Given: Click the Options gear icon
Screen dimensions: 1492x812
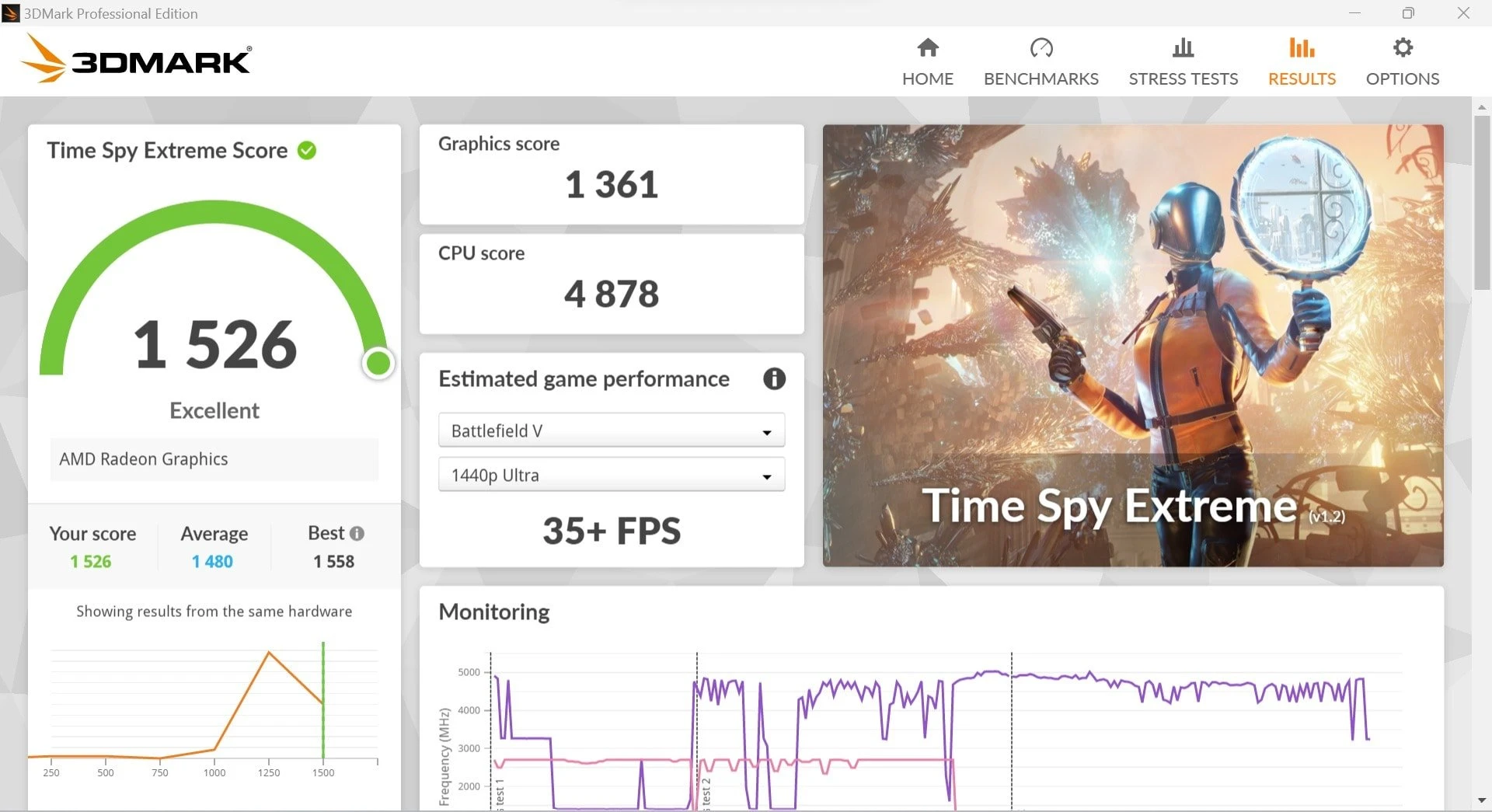Looking at the screenshot, I should click(1403, 48).
